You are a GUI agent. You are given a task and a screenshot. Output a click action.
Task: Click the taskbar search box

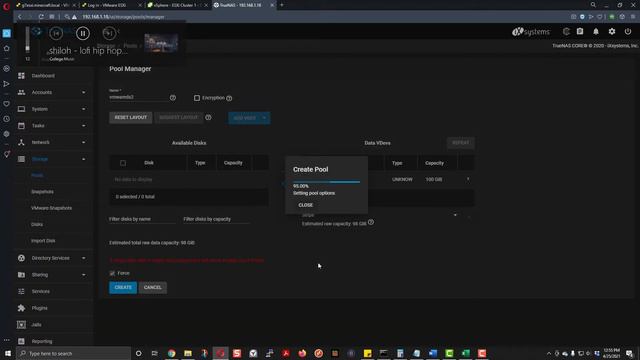click(x=73, y=353)
